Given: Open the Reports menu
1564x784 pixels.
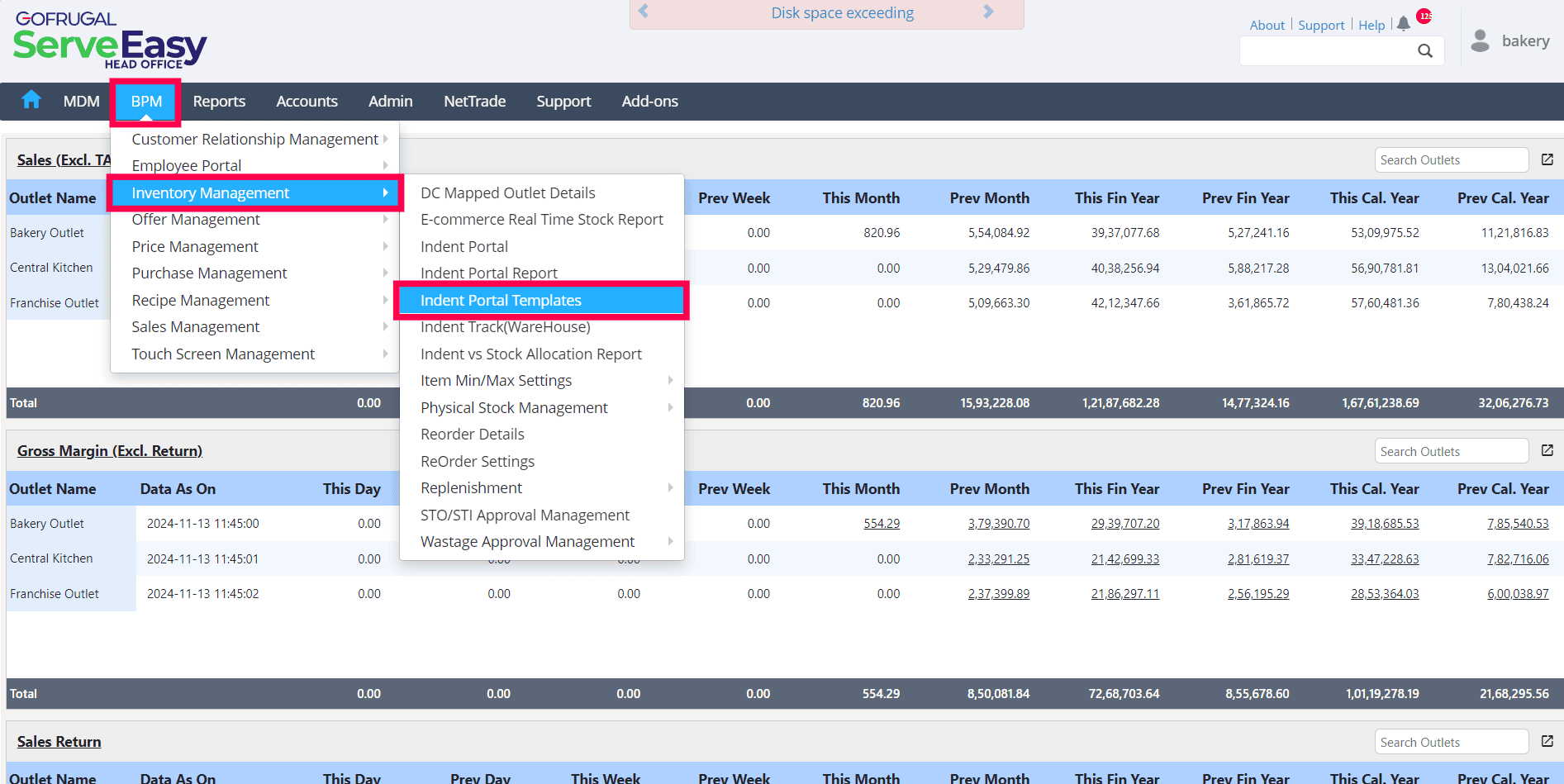Looking at the screenshot, I should (x=219, y=101).
